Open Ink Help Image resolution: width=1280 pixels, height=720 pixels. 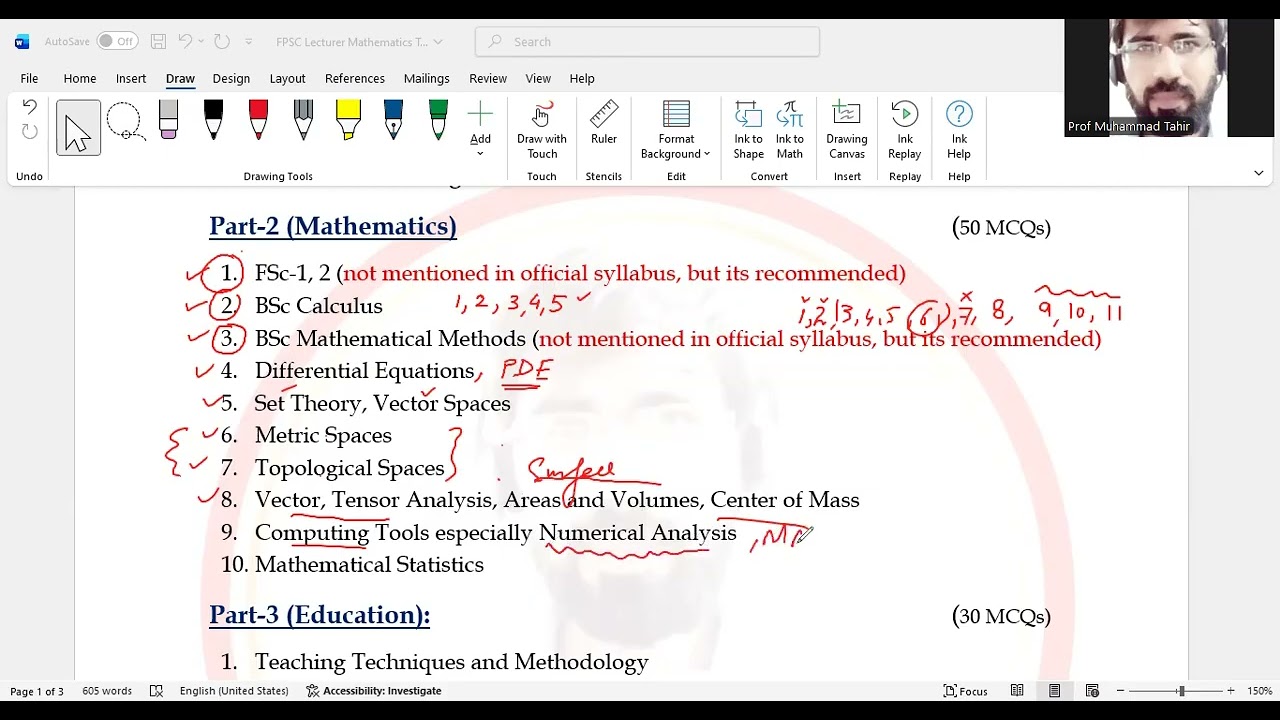(x=959, y=130)
